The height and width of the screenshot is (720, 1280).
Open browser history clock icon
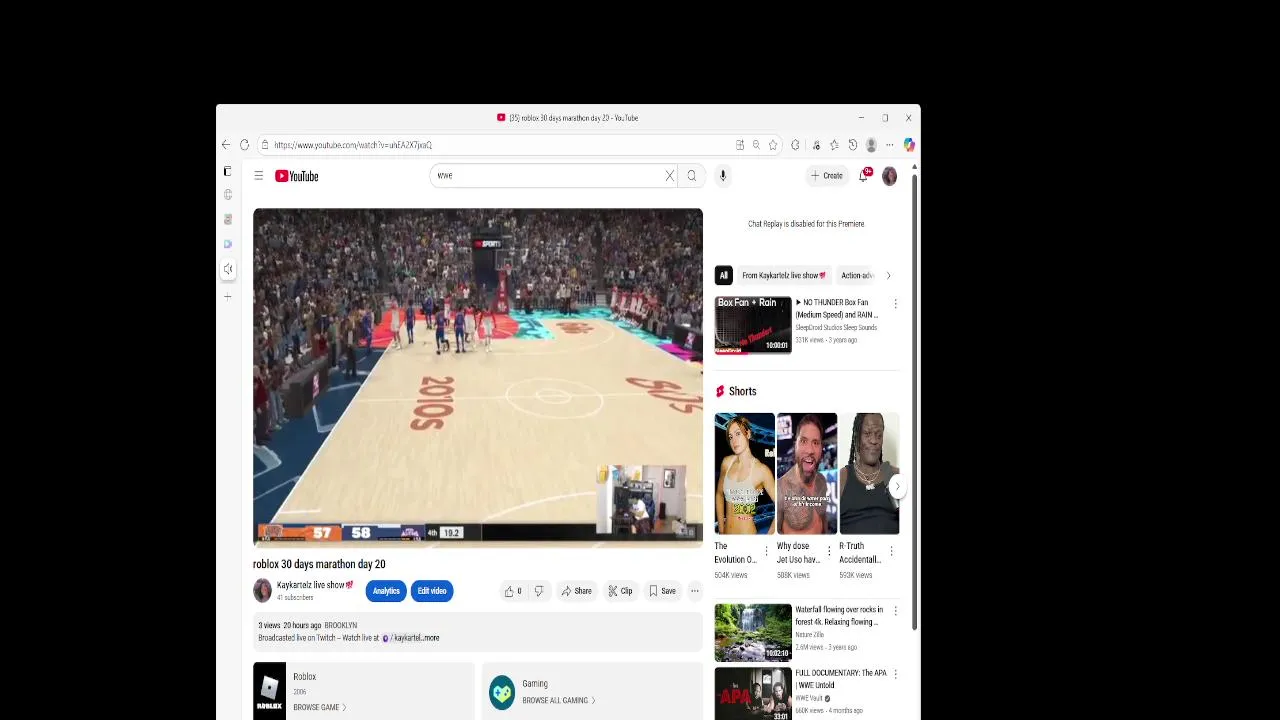[852, 145]
